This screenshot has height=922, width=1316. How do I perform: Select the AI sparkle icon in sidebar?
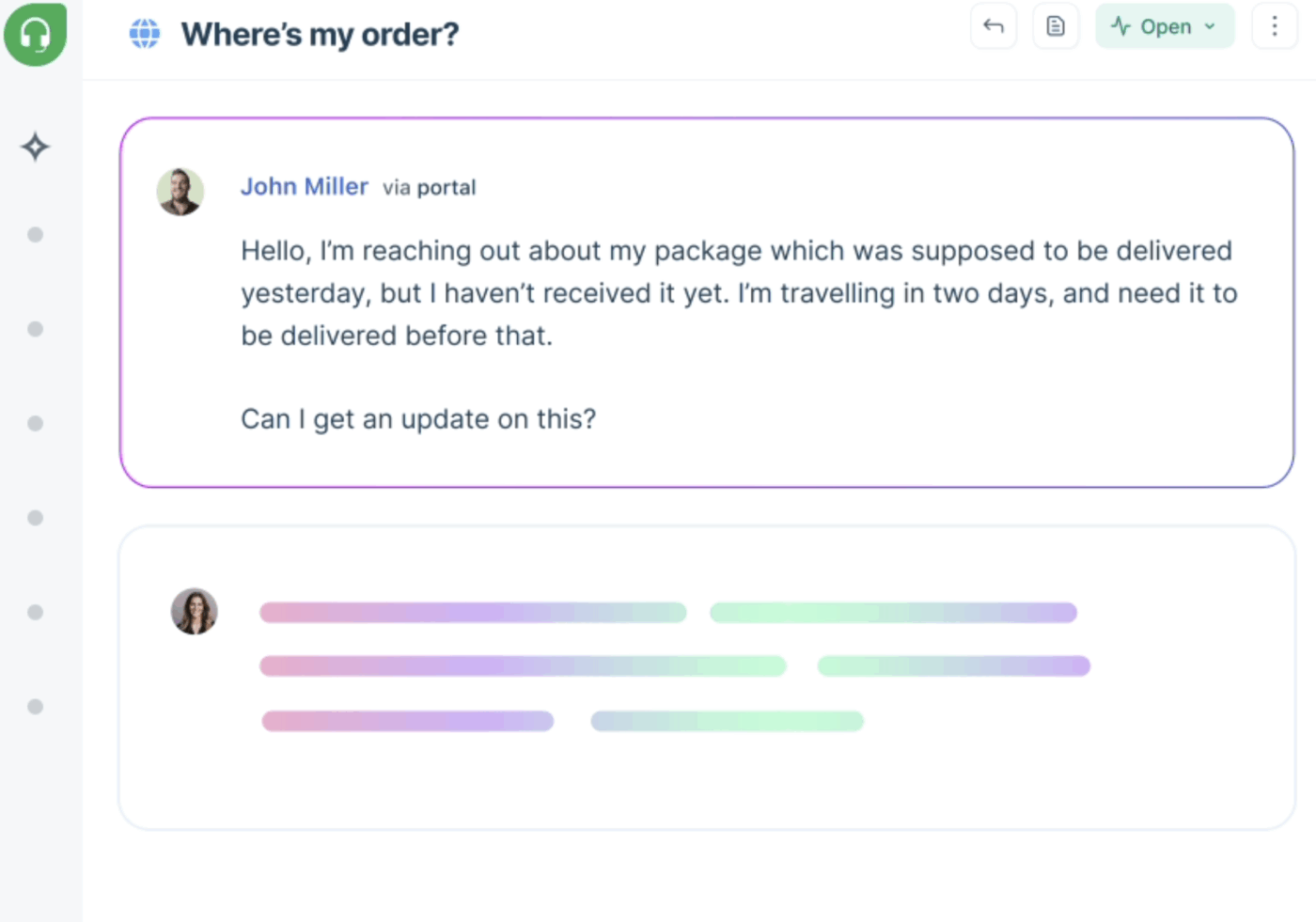pos(36,147)
